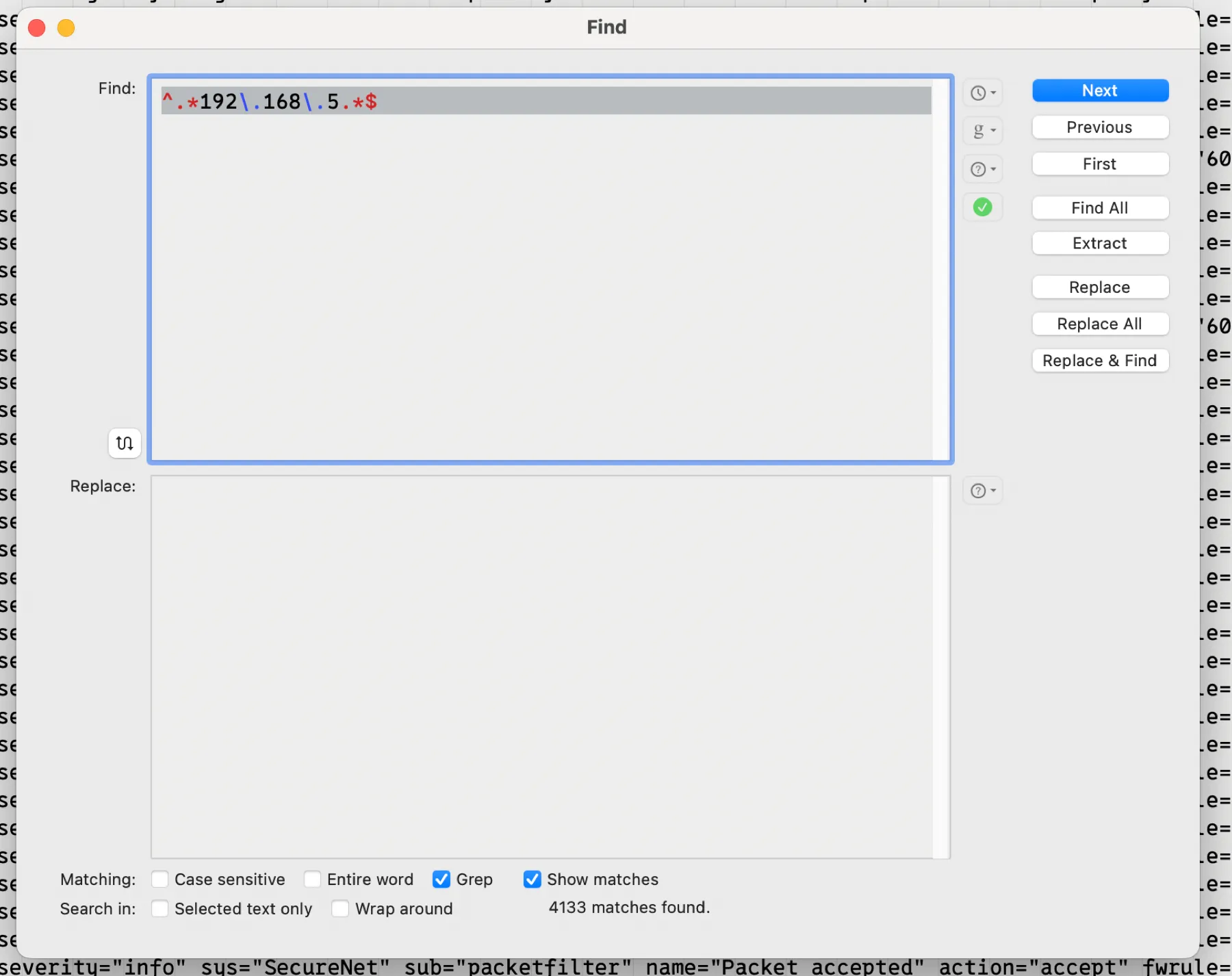Click the Next button
The width and height of the screenshot is (1232, 976).
(x=1099, y=90)
